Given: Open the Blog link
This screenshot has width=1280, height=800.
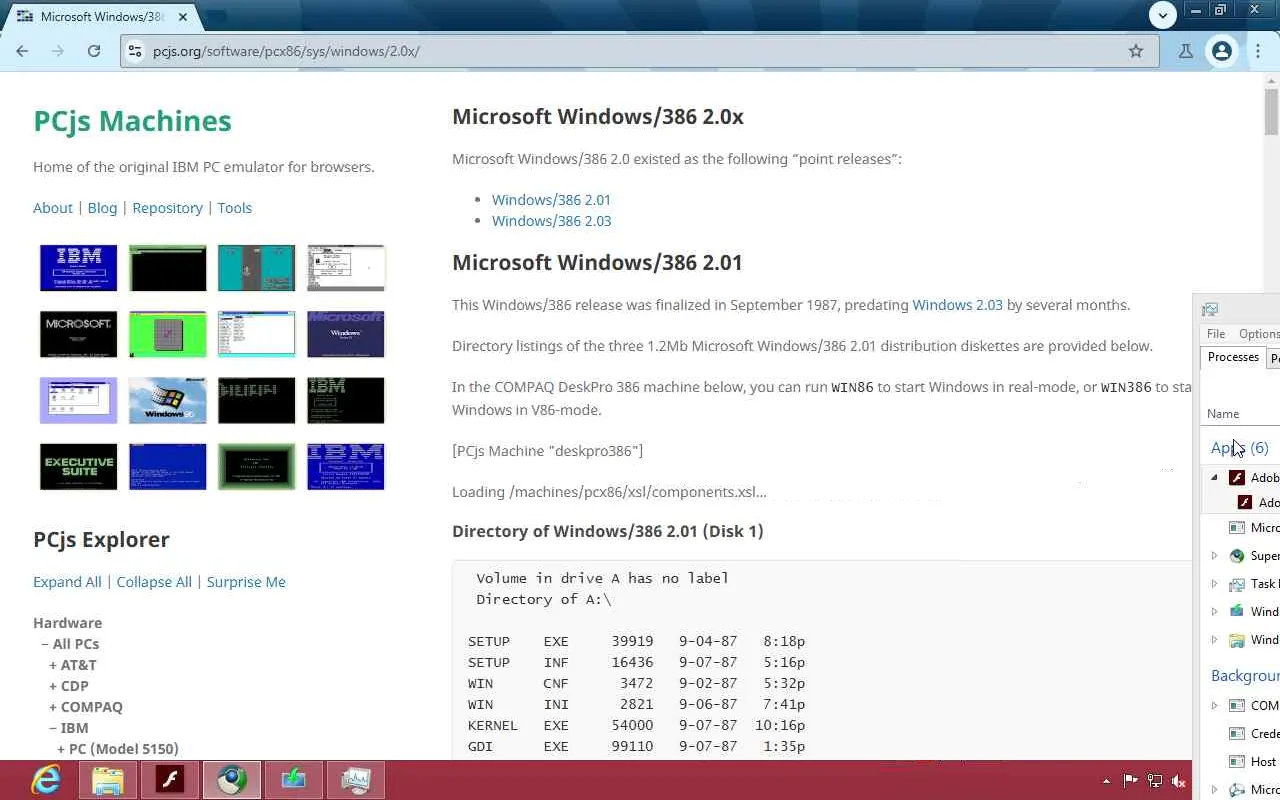Looking at the screenshot, I should click(102, 208).
